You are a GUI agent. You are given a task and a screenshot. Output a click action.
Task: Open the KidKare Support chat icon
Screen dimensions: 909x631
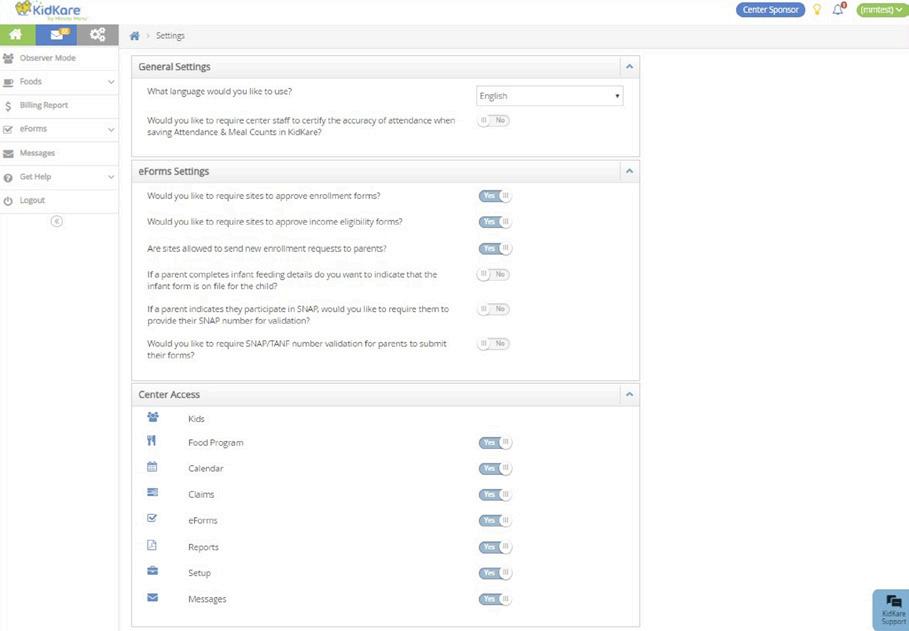[893, 607]
